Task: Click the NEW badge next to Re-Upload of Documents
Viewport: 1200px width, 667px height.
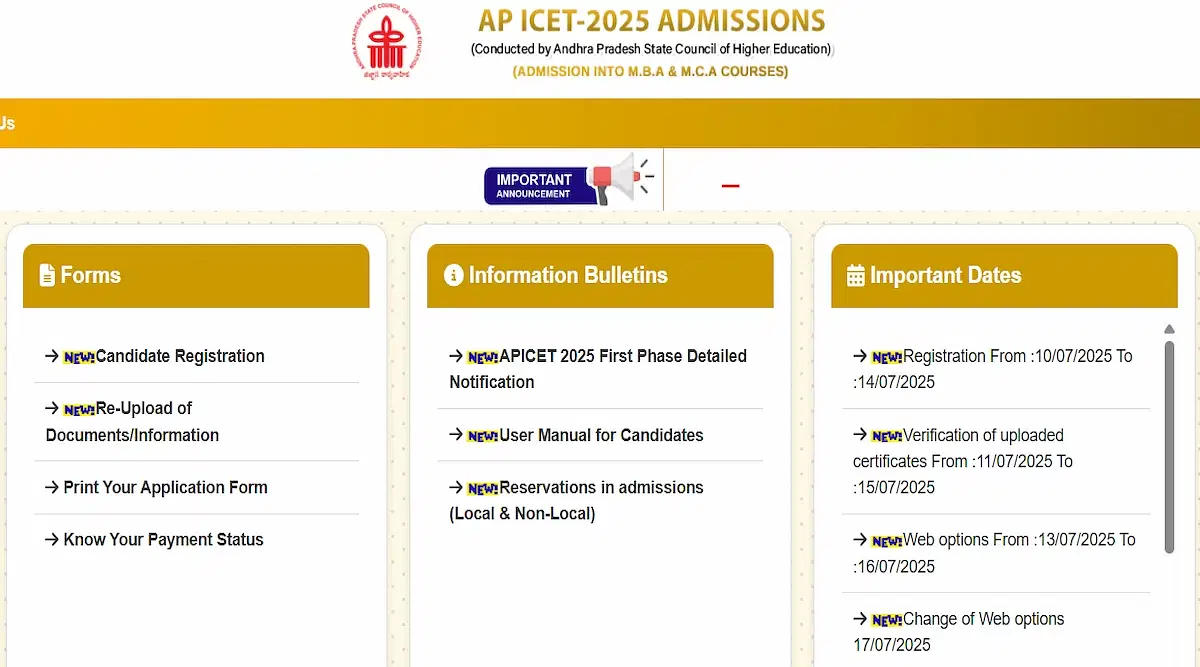Action: [x=79, y=409]
